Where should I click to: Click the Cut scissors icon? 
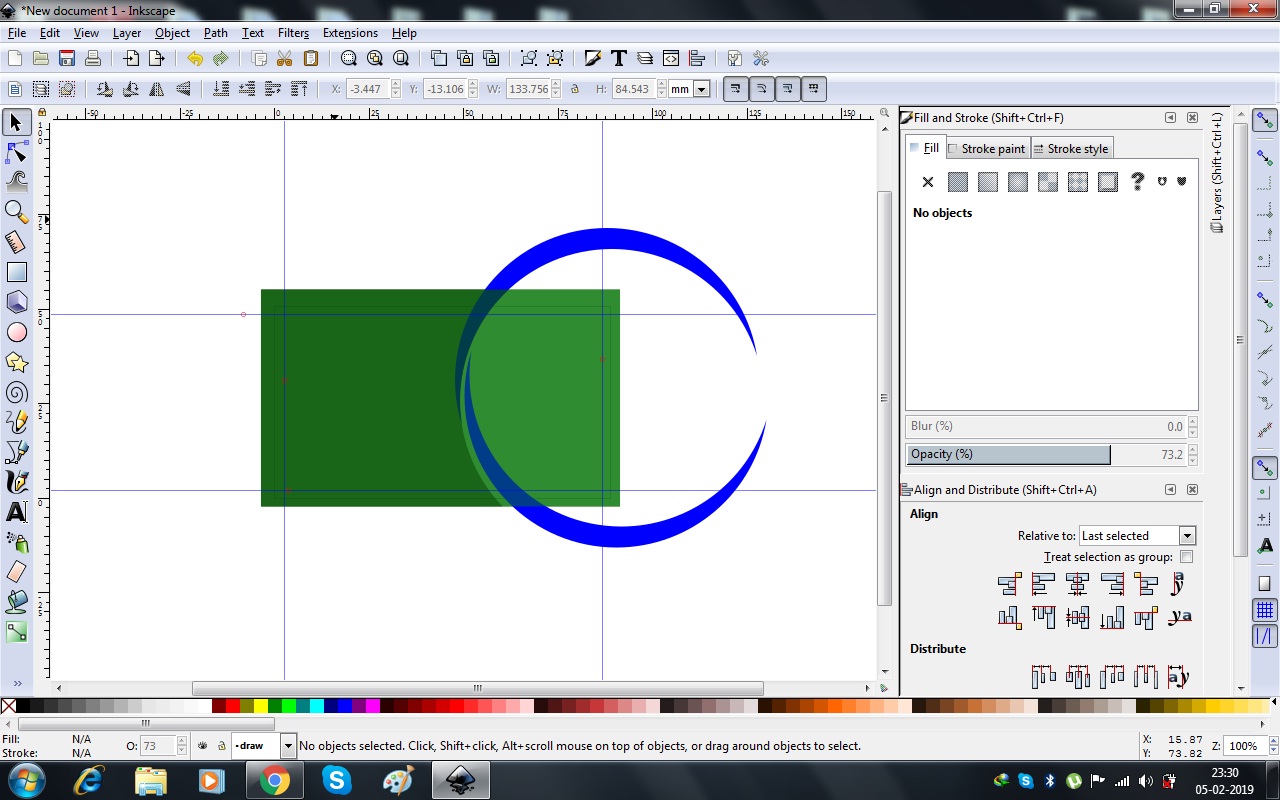[x=284, y=59]
